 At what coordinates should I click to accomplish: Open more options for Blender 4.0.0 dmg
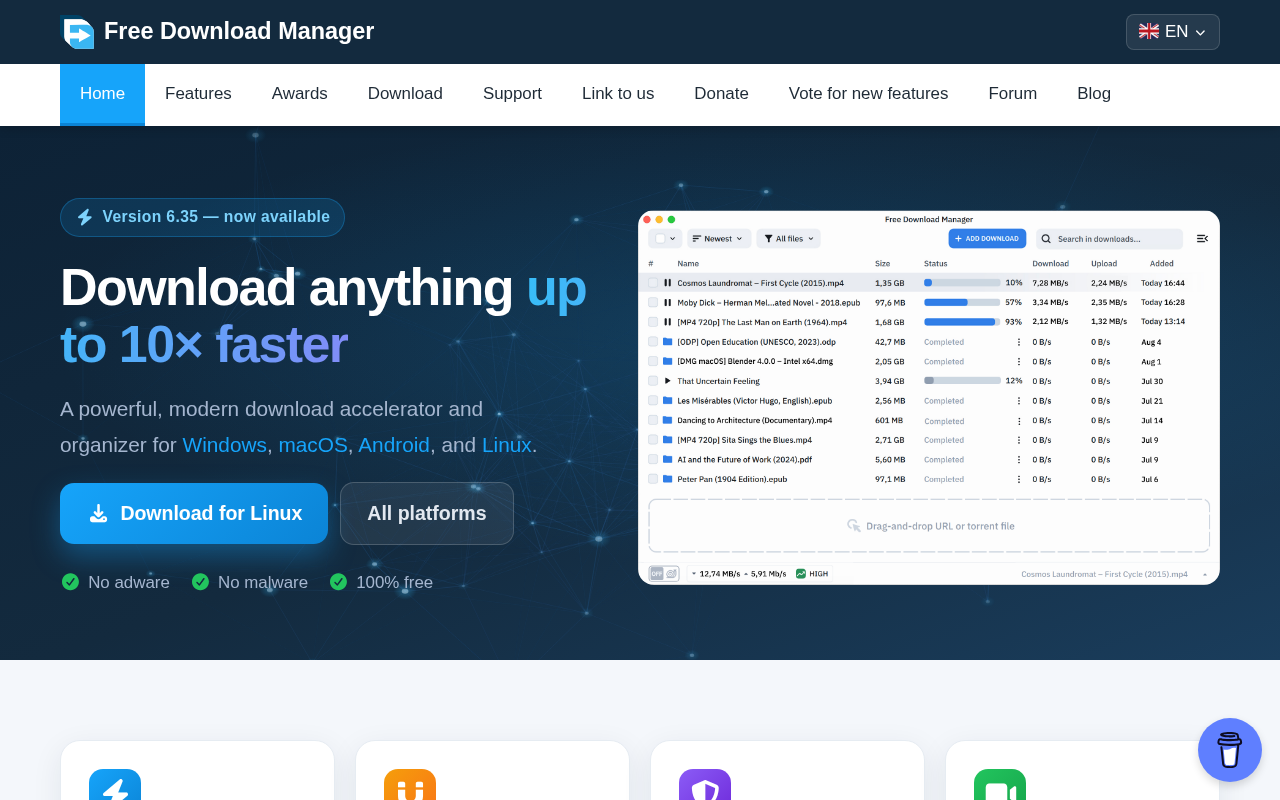click(1019, 362)
